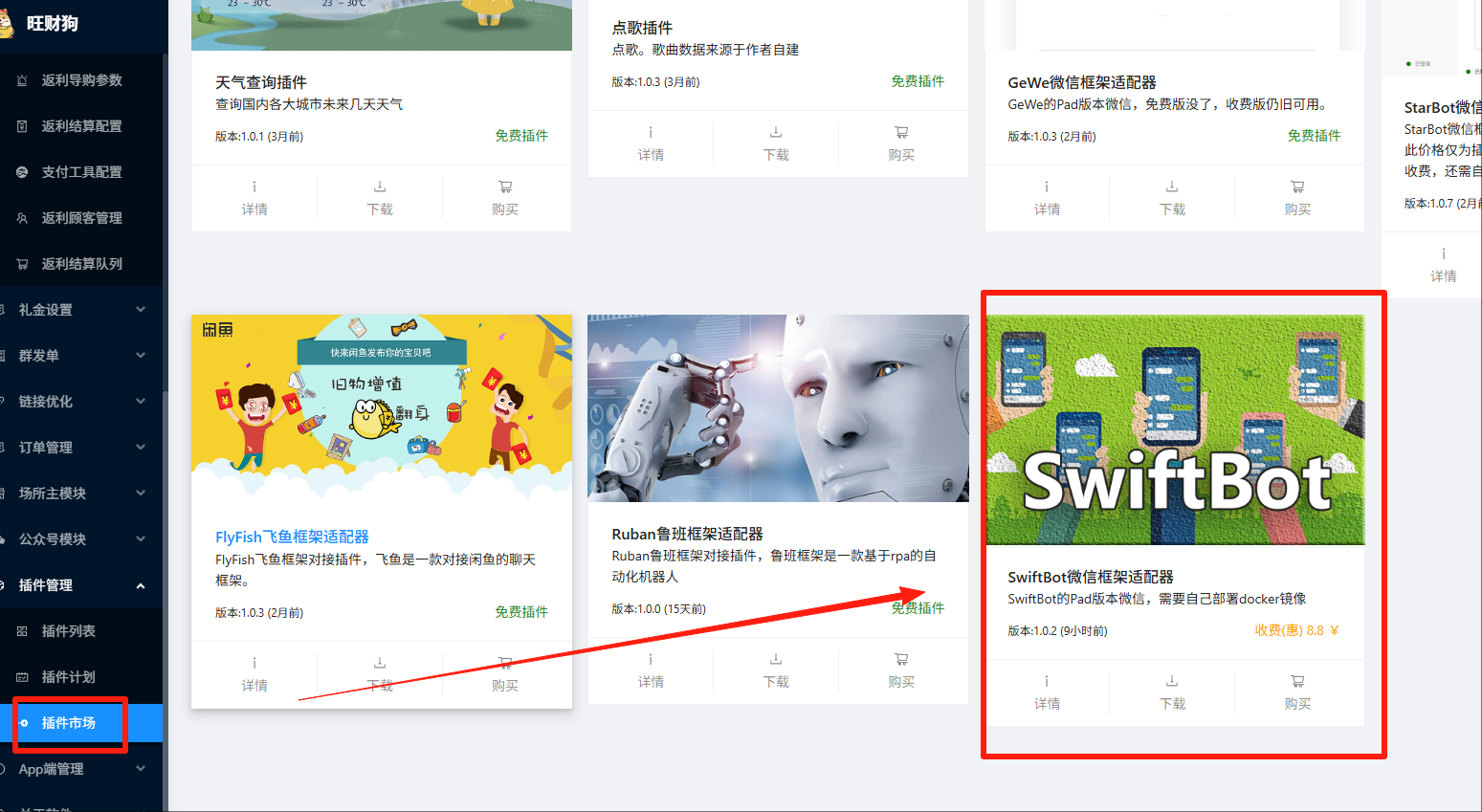Click the SwiftBot banner image
The height and width of the screenshot is (812, 1482).
pyautogui.click(x=1175, y=429)
